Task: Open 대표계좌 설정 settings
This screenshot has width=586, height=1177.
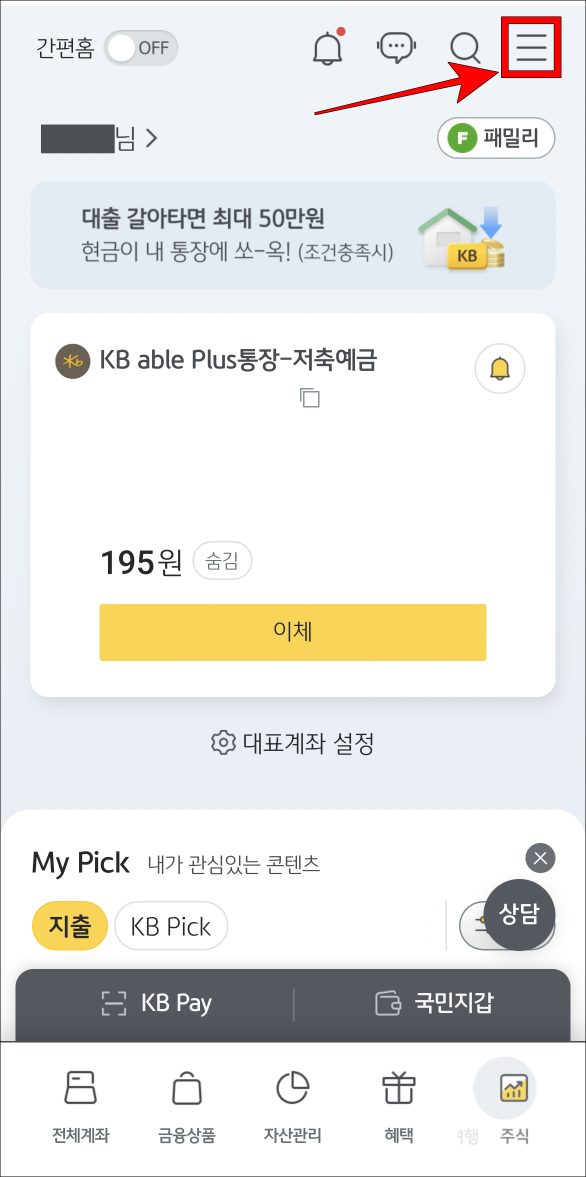Action: (x=293, y=744)
